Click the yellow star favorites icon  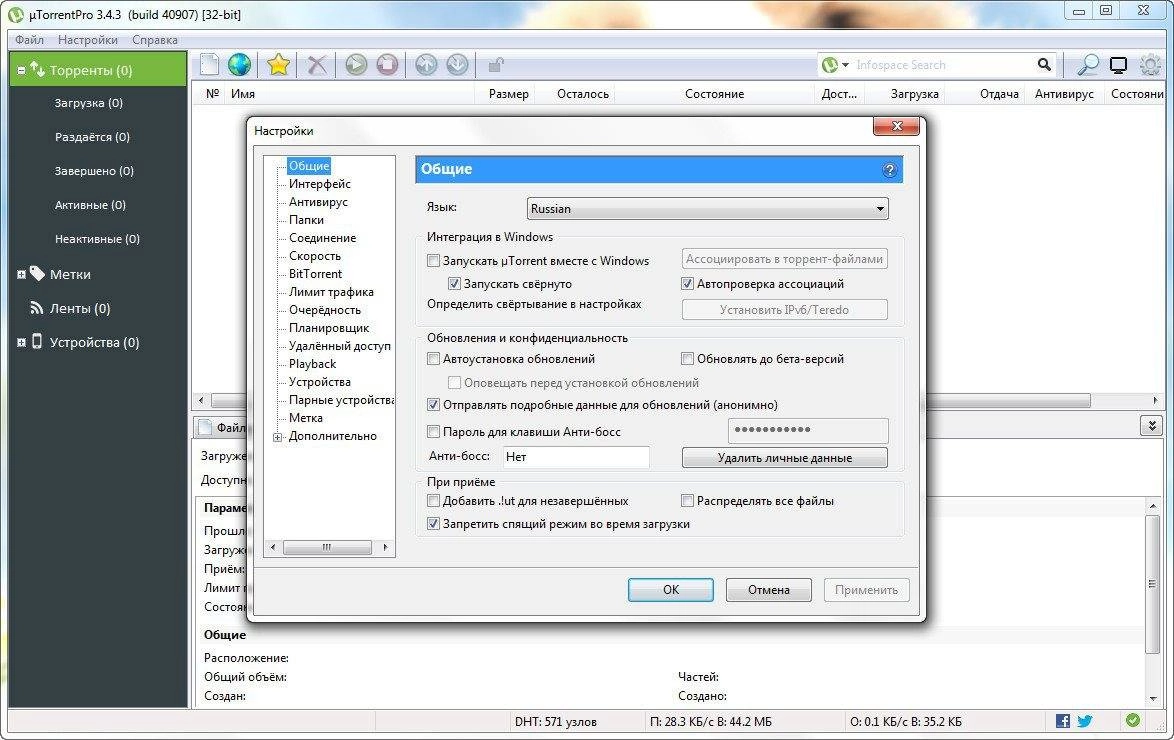click(x=277, y=64)
